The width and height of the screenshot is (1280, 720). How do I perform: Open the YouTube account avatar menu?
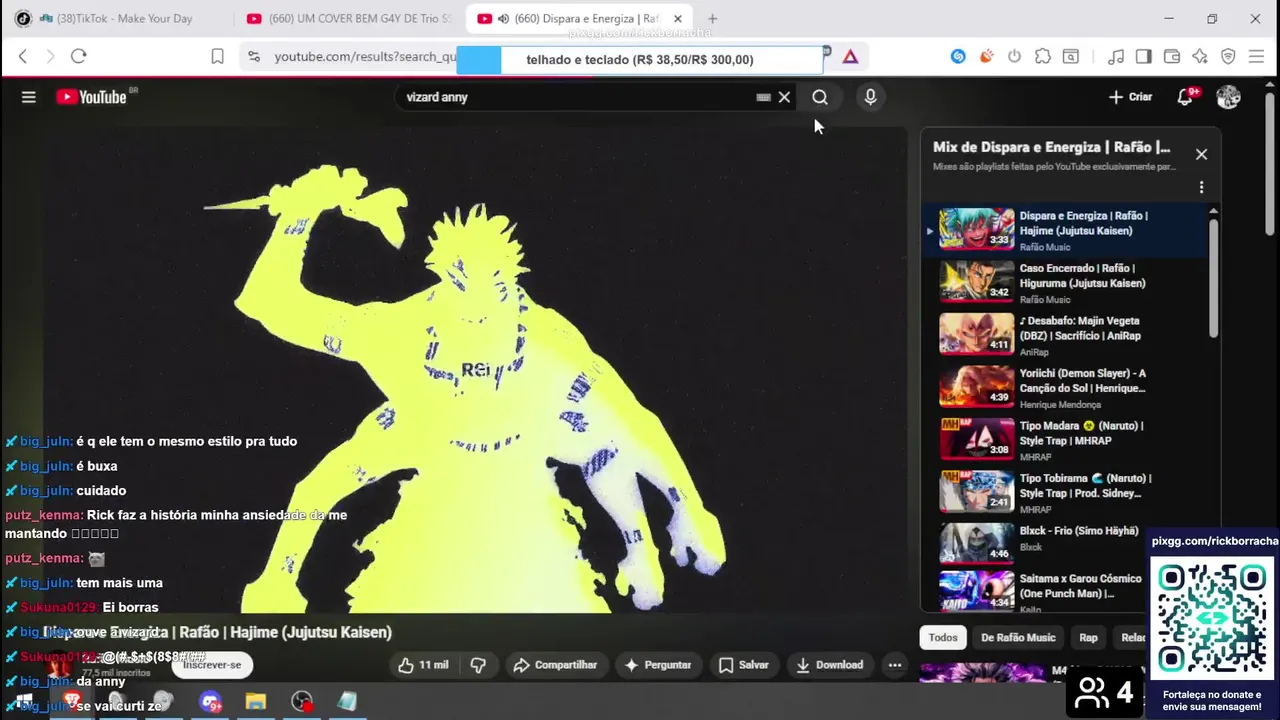coord(1228,97)
